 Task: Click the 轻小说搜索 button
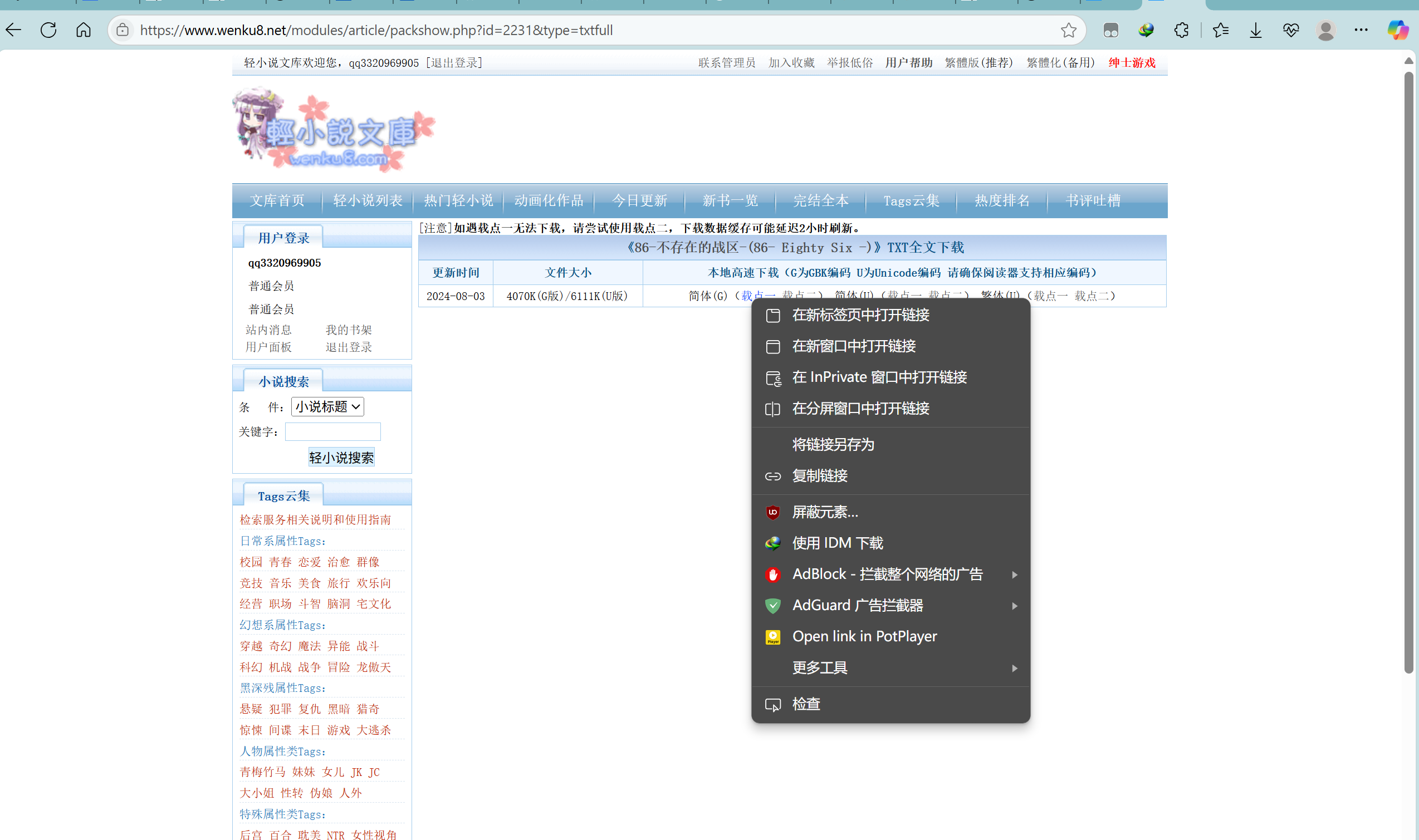(x=341, y=458)
